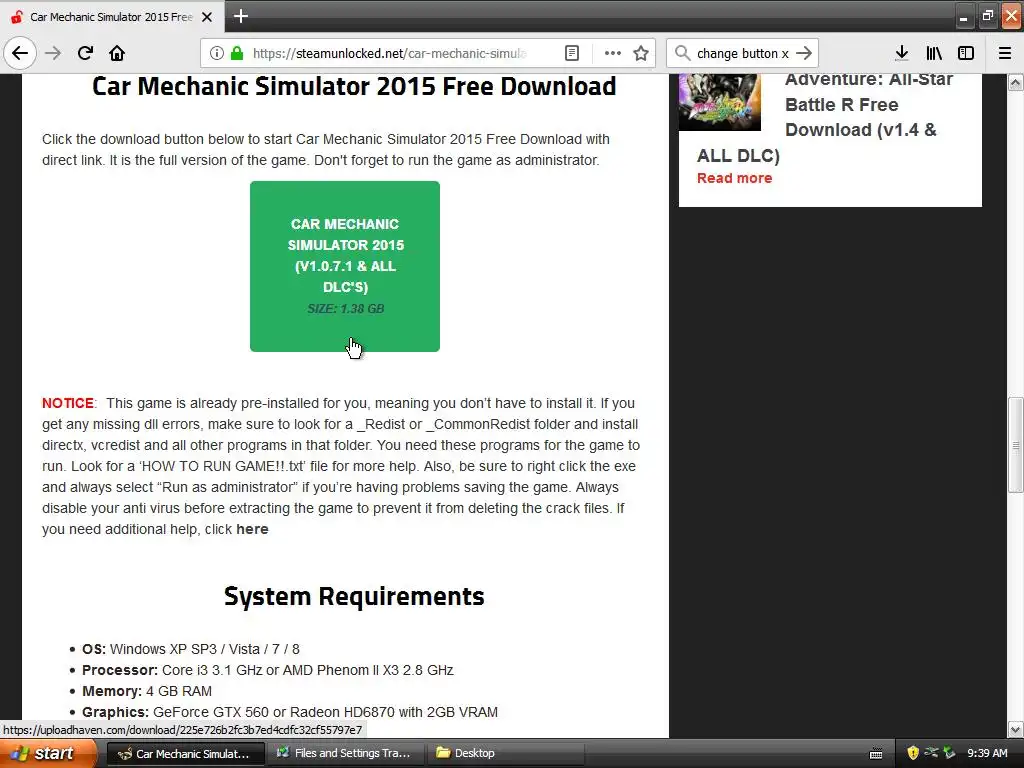Select the Car Mechanic Simulator 2015 tab

coord(111,17)
